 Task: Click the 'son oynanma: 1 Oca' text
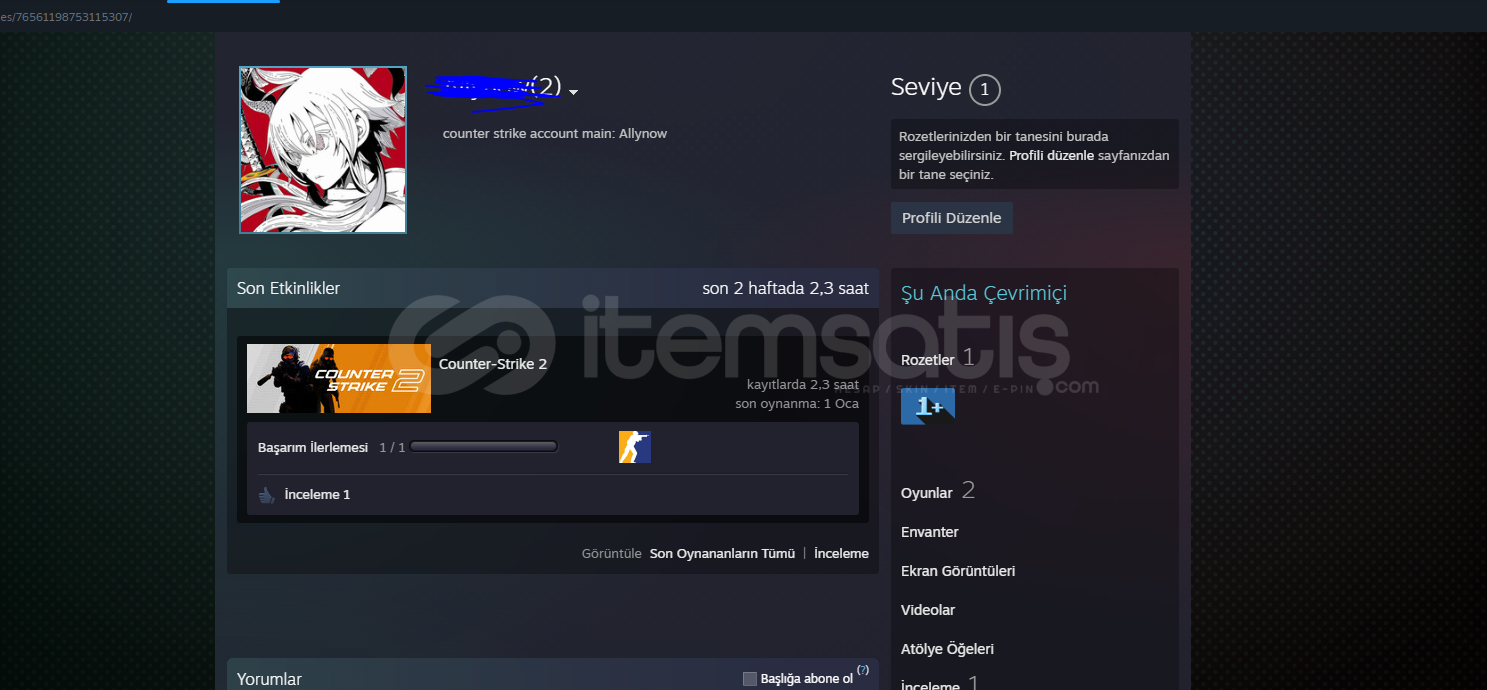point(797,404)
